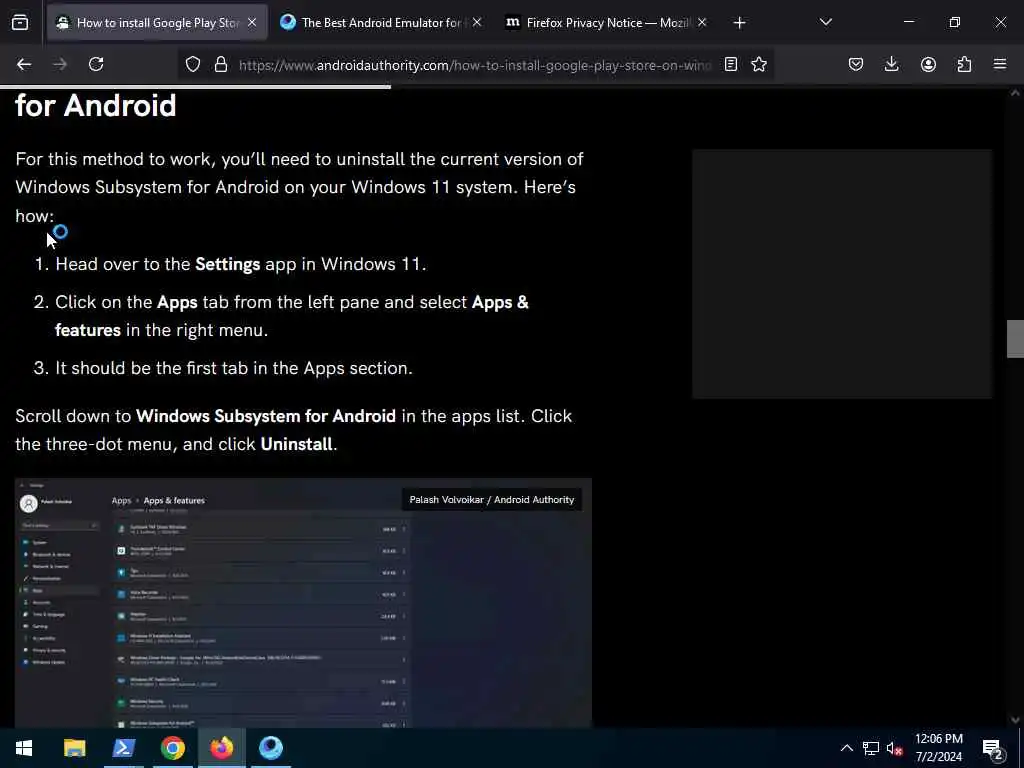Open PowerShell from taskbar
The width and height of the screenshot is (1024, 768).
pos(123,748)
